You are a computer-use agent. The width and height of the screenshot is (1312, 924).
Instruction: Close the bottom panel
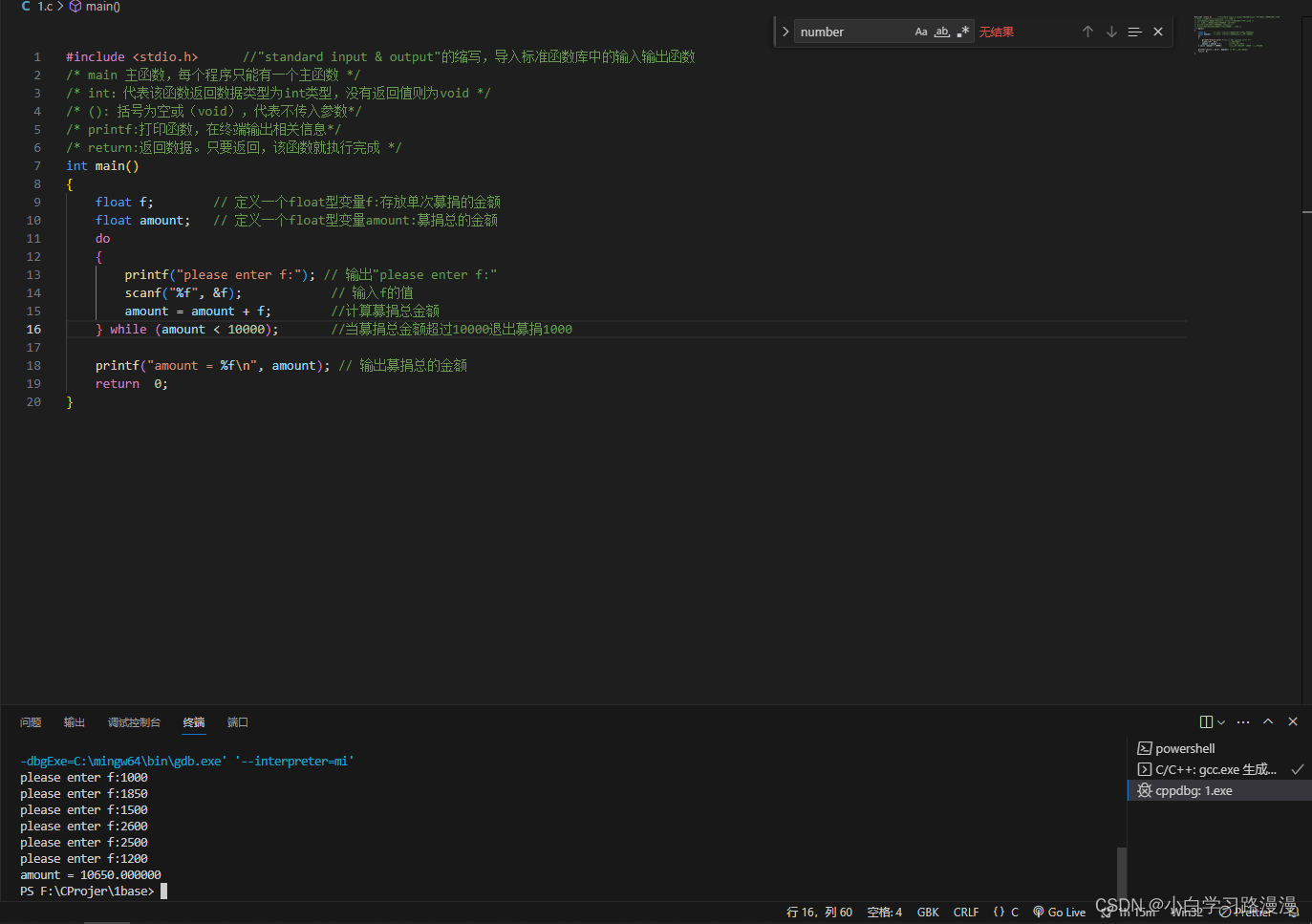(x=1293, y=722)
